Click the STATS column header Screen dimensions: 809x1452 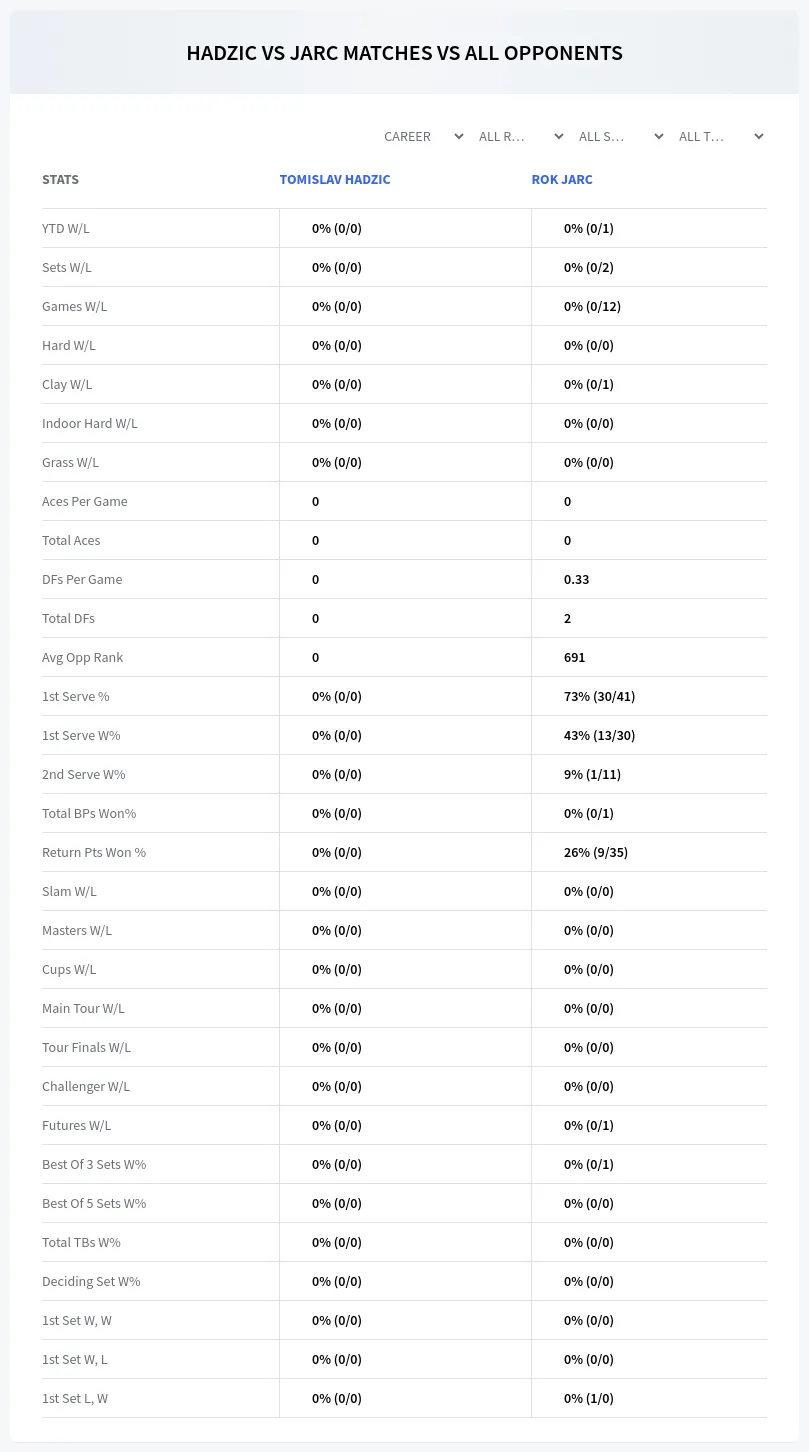60,180
